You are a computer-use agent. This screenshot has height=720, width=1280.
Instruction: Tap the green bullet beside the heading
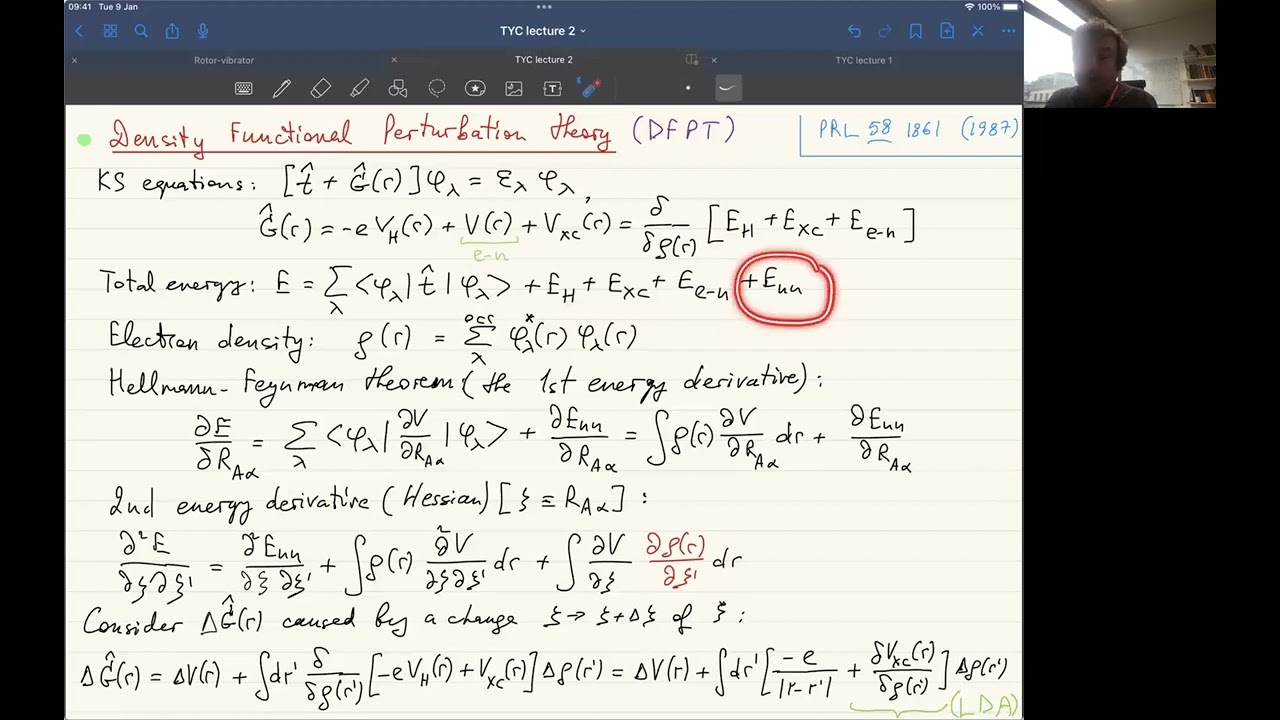point(84,140)
